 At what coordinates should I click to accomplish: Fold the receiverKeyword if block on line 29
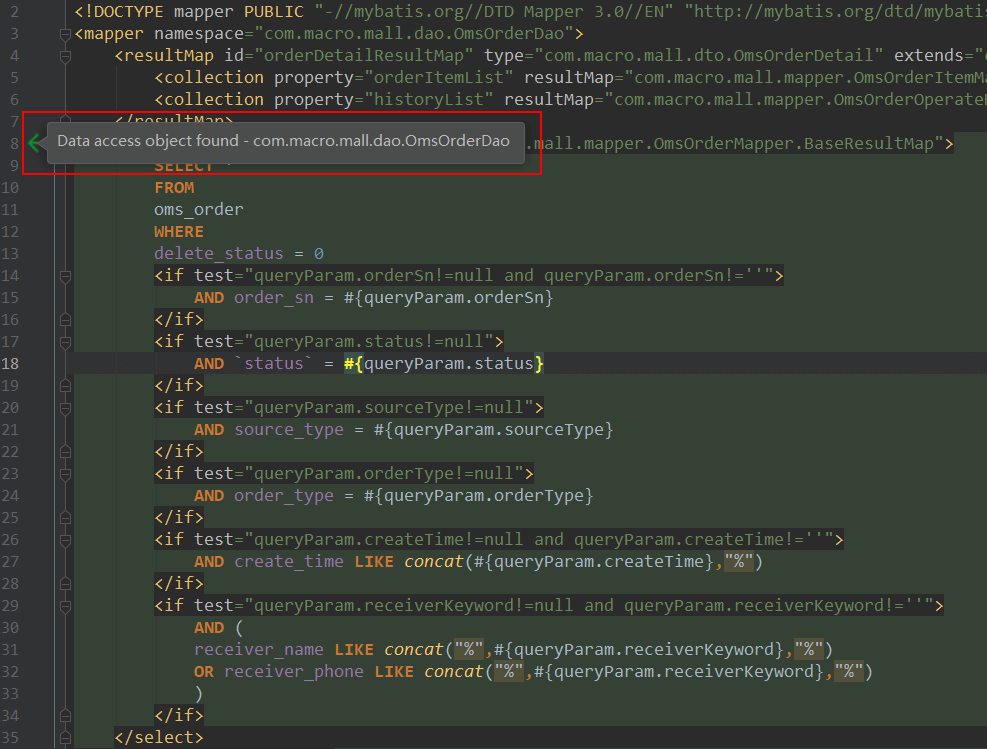(x=65, y=606)
